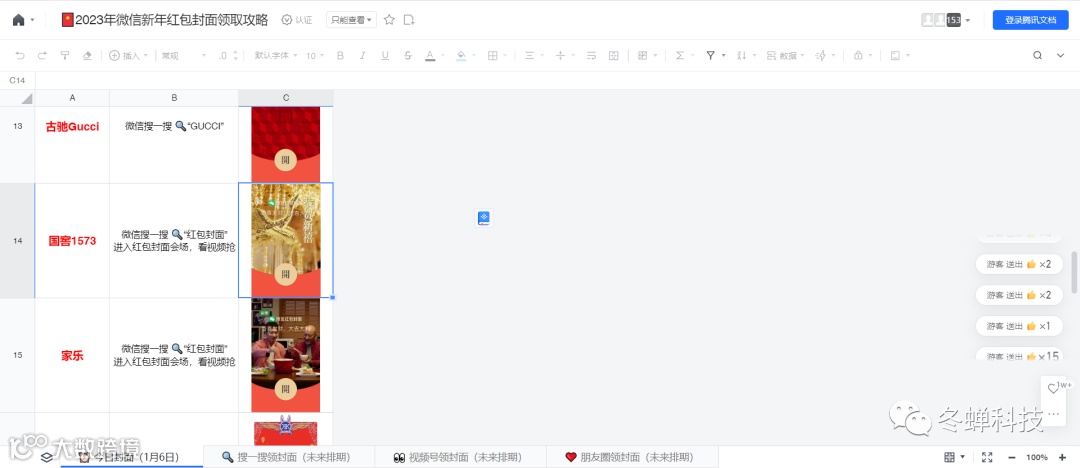This screenshot has width=1080, height=468.
Task: Click the sort icon in toolbar
Action: [741, 56]
